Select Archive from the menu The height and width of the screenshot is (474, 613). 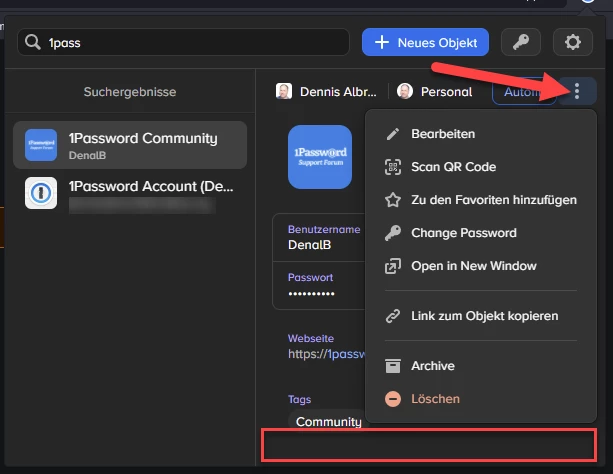point(481,366)
